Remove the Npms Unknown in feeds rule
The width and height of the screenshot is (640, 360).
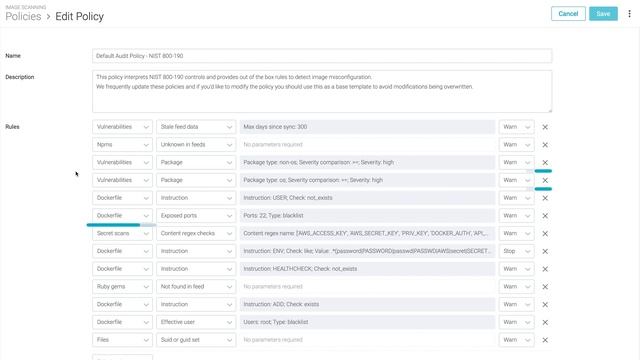point(545,145)
